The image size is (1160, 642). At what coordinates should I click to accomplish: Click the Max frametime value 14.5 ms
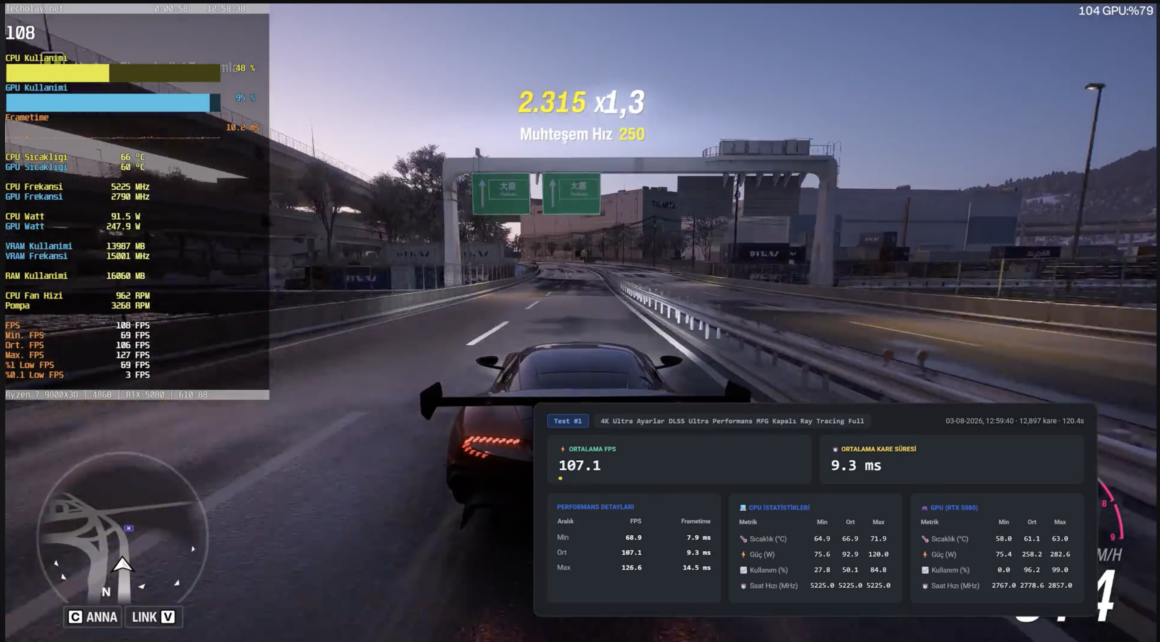pos(695,567)
